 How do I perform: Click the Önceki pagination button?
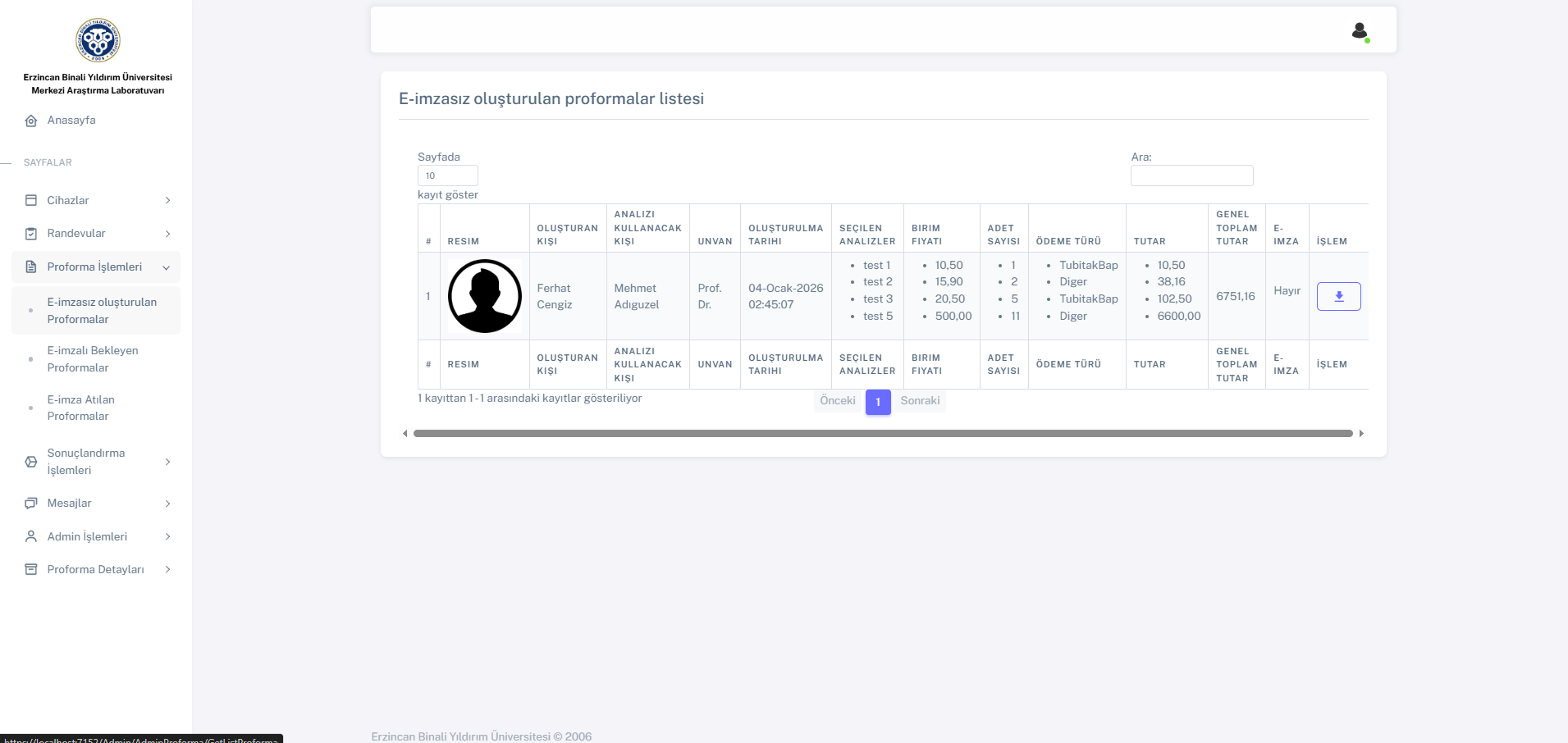[837, 401]
